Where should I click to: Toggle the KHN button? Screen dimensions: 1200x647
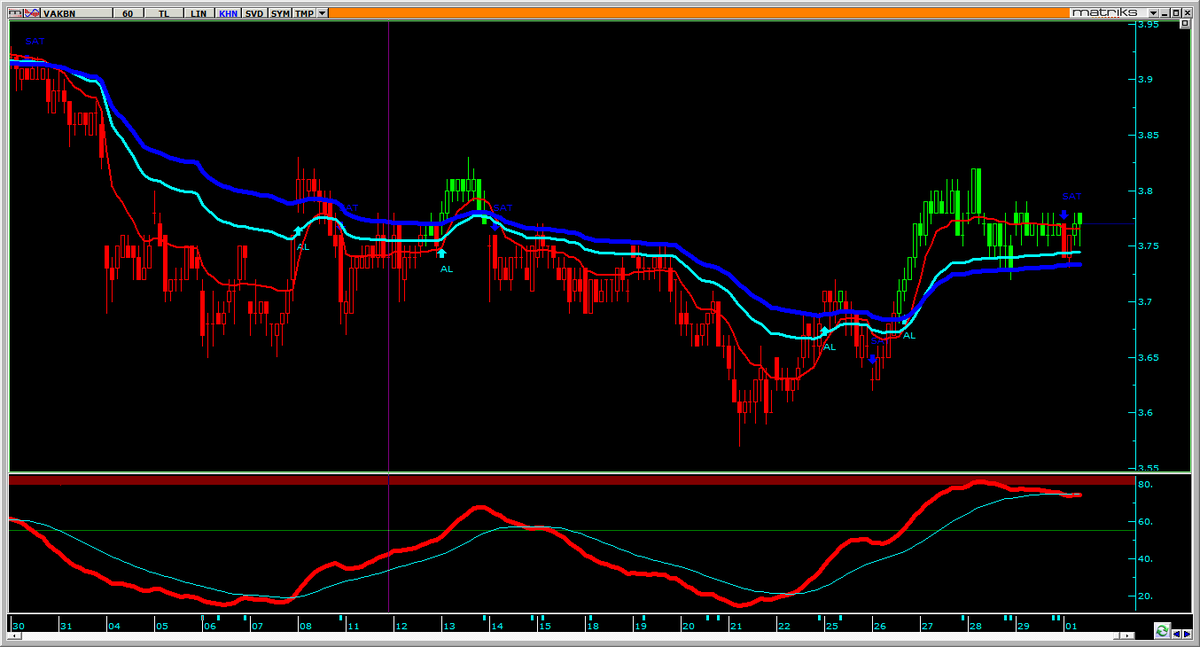point(228,13)
